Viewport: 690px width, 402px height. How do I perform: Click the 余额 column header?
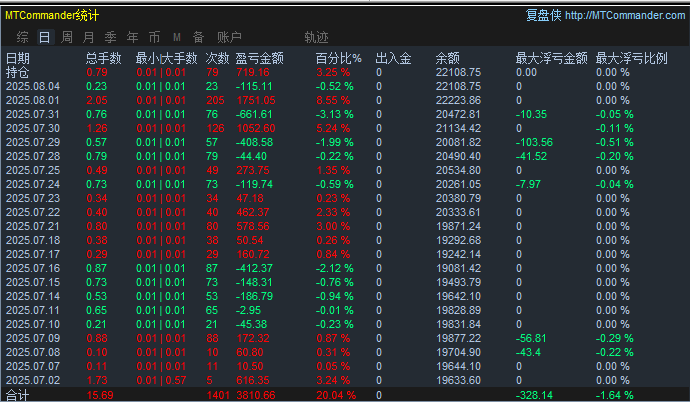click(449, 59)
